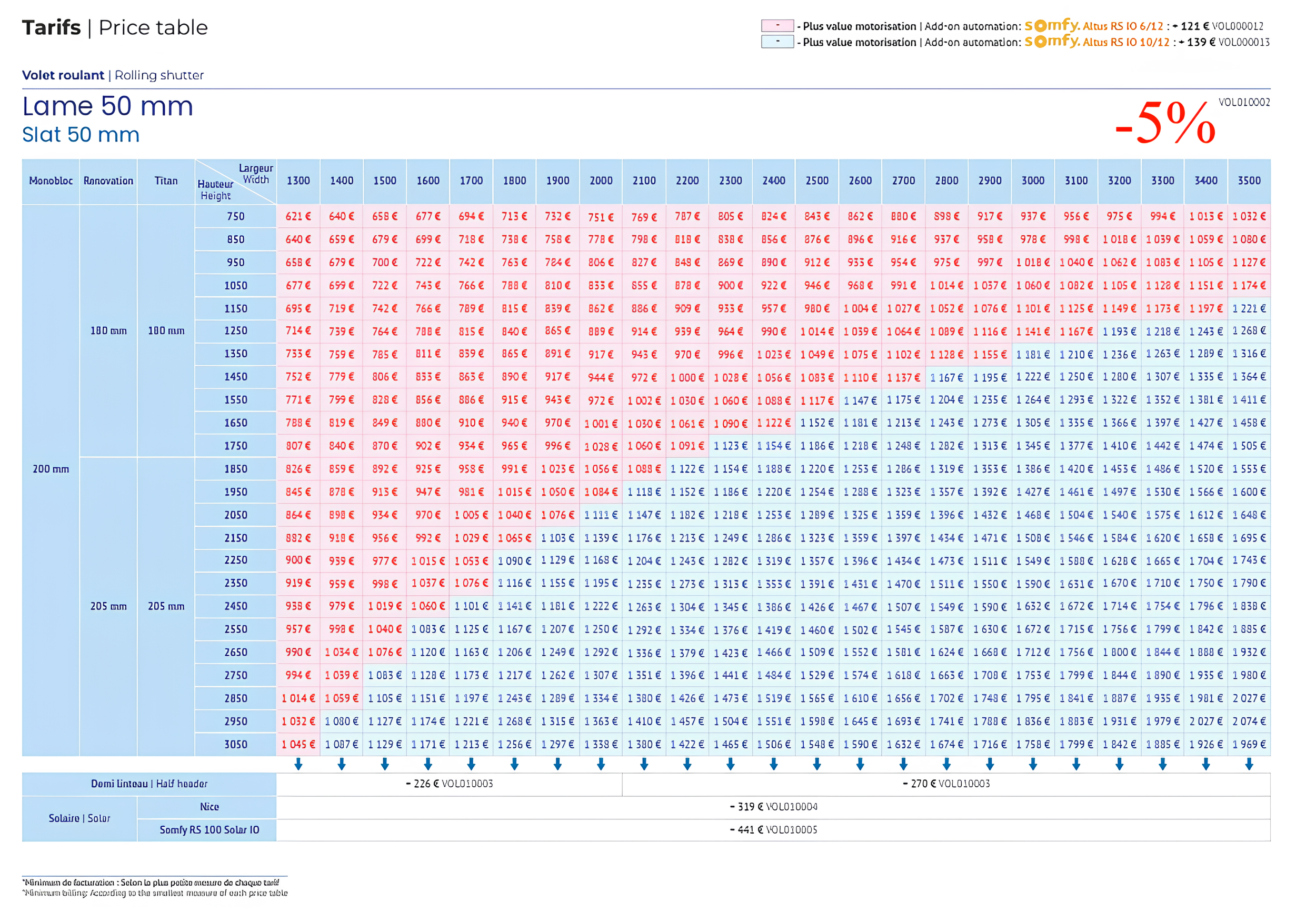Screen dimensions: 1316x912
Task: Click the blue arrow under the 3500 column
Action: coord(1249,764)
